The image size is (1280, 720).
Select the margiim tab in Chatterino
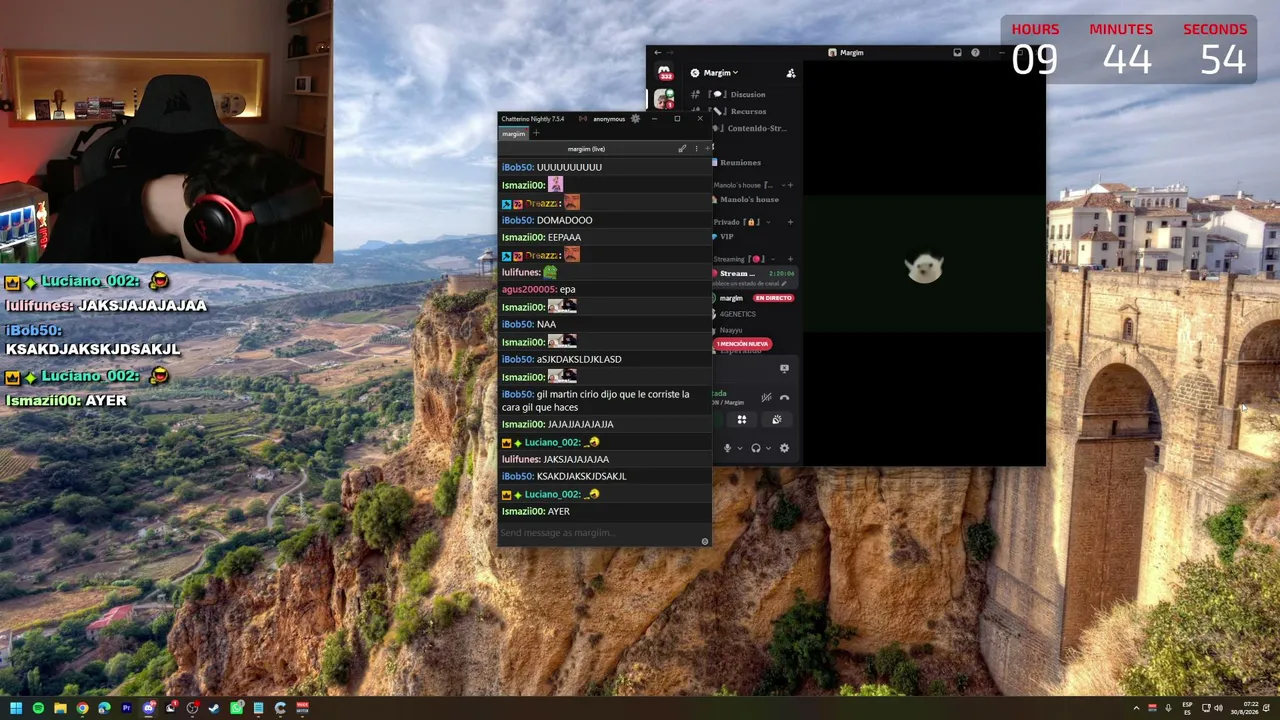click(513, 133)
